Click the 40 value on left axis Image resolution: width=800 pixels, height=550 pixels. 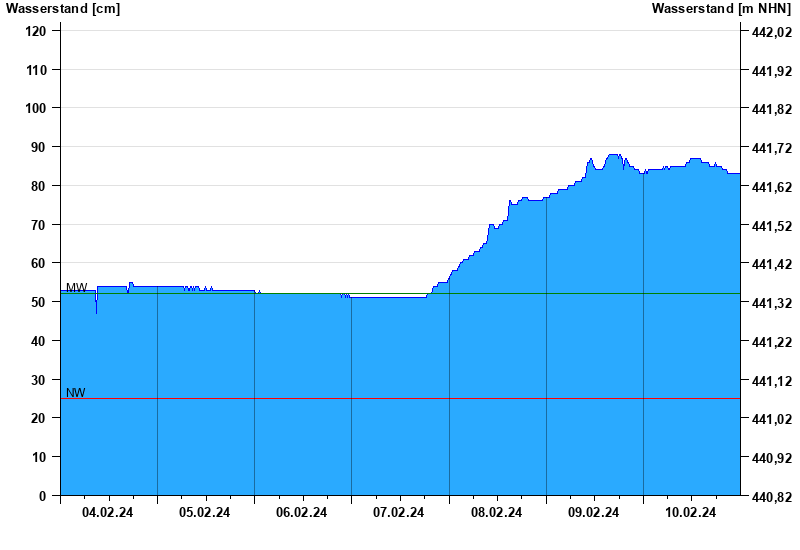pyautogui.click(x=39, y=341)
